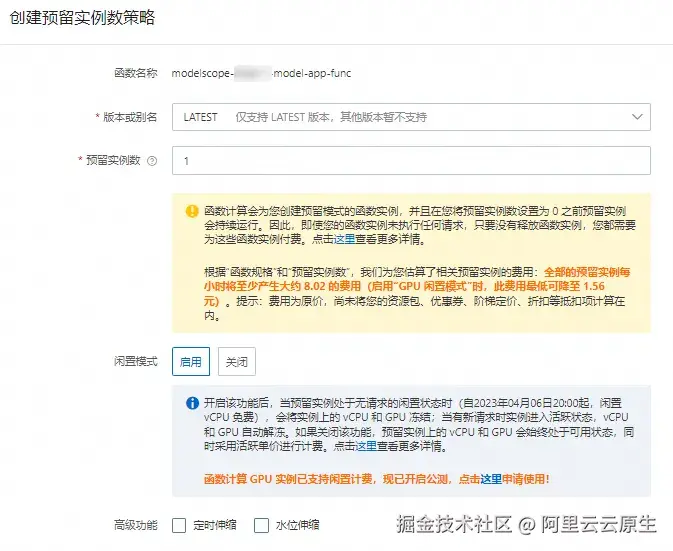This screenshot has height=551, width=673.
Task: Check the 水位伸缩 checkbox
Action: pyautogui.click(x=261, y=525)
